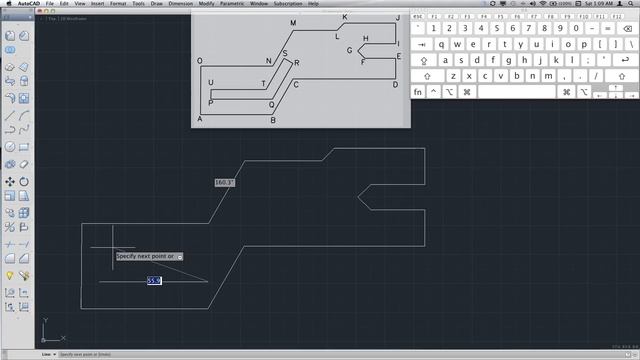Click the space bar on on-screen keyboard
The image size is (640, 360).
tap(517, 92)
